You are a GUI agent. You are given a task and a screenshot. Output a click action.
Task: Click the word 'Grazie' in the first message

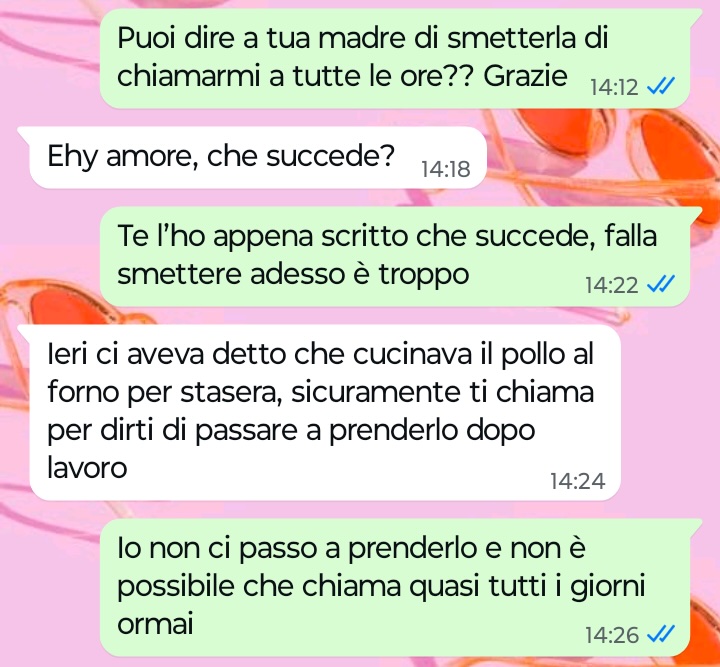[525, 76]
